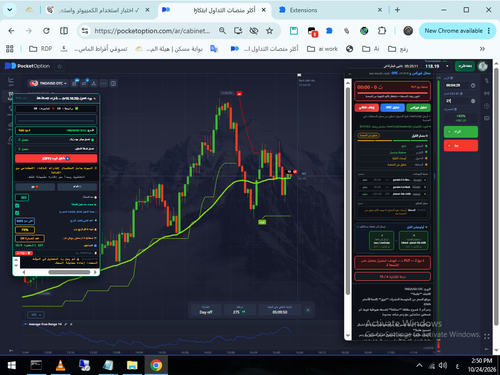Expand the balance 118.19 dropdown arrow

[x=447, y=66]
